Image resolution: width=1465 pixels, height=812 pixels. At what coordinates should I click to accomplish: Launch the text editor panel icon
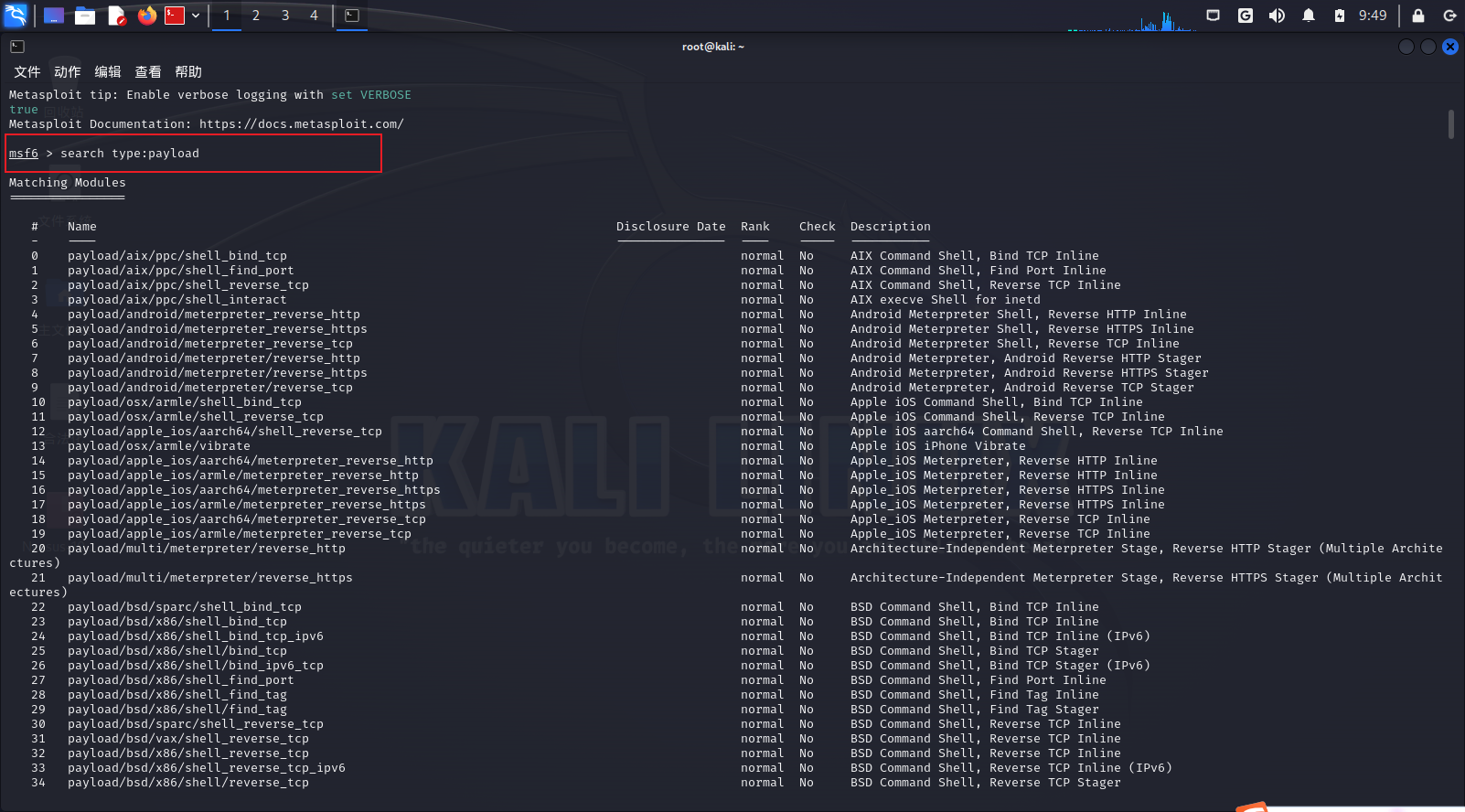point(116,16)
